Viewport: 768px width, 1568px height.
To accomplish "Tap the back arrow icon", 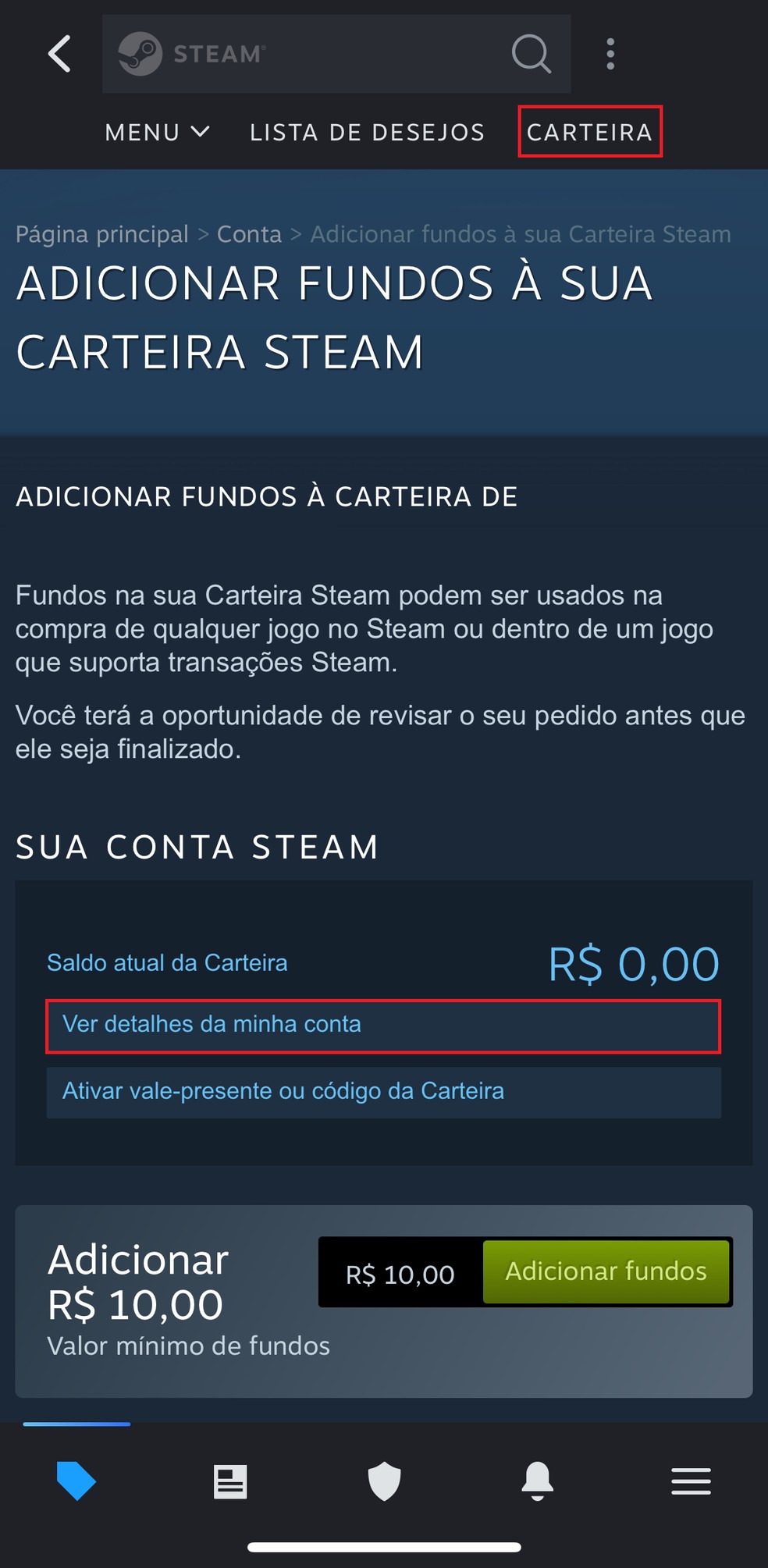I will pos(60,54).
